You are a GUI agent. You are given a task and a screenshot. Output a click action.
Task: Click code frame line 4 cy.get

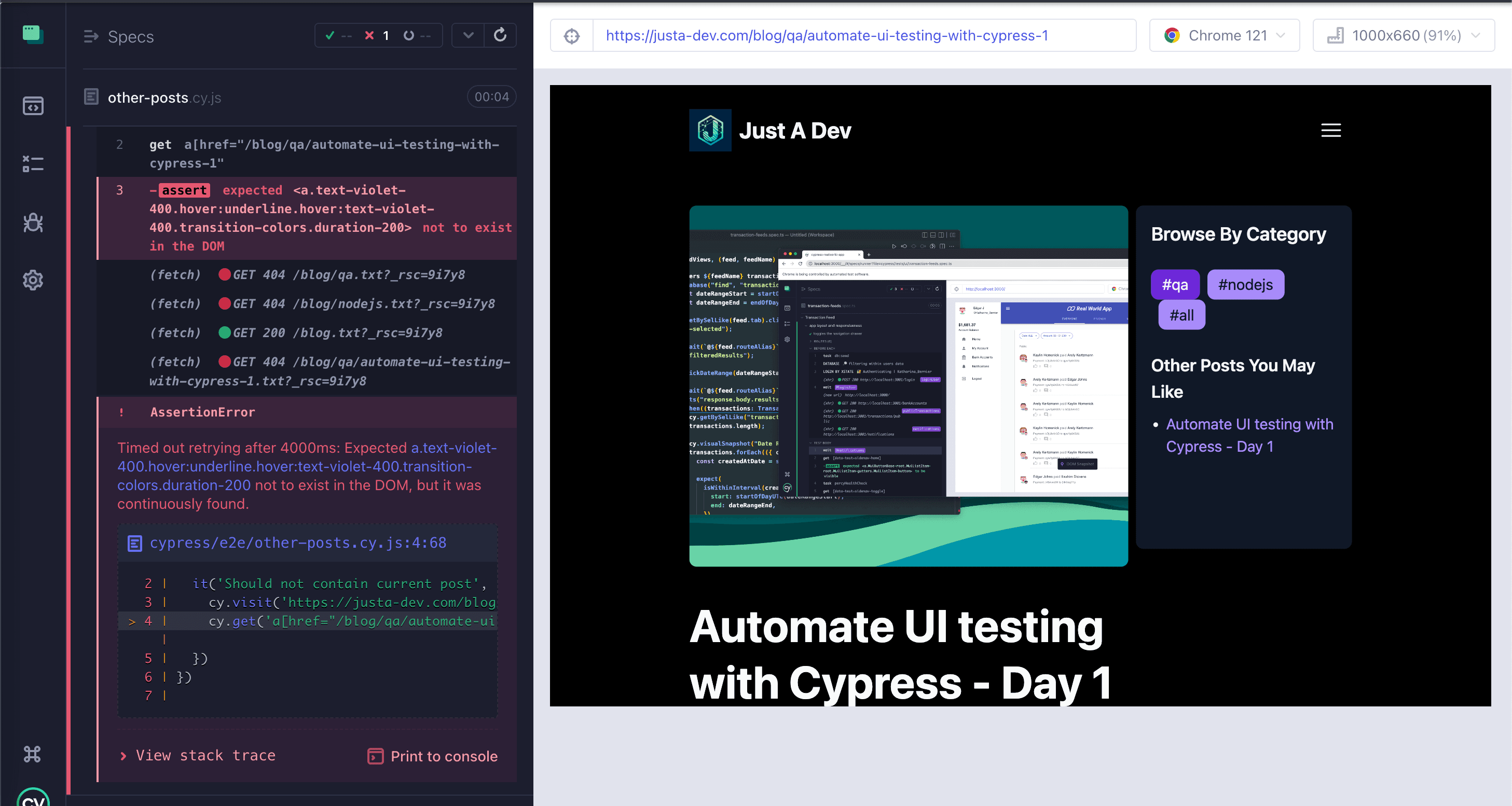coord(308,621)
